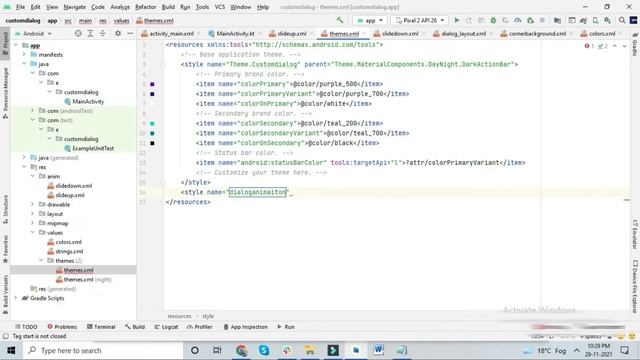Click the purple_500 color gutter swatch
Image resolution: width=640 pixels, height=360 pixels.
152,84
